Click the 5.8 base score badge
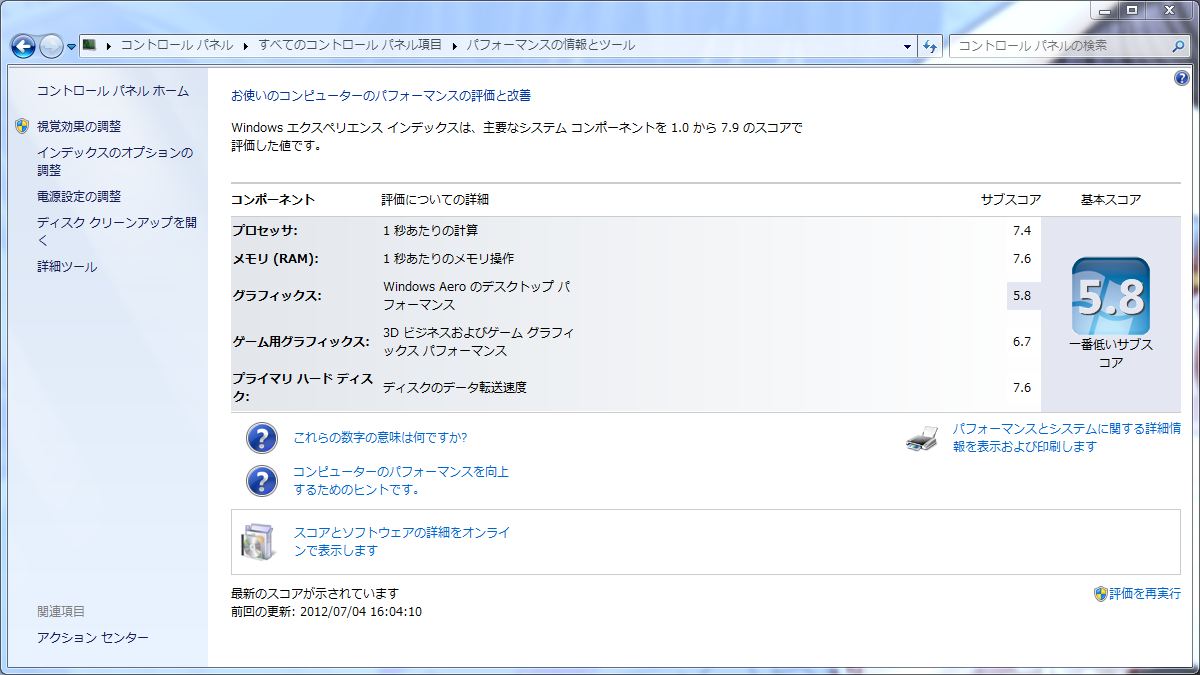 (1110, 297)
